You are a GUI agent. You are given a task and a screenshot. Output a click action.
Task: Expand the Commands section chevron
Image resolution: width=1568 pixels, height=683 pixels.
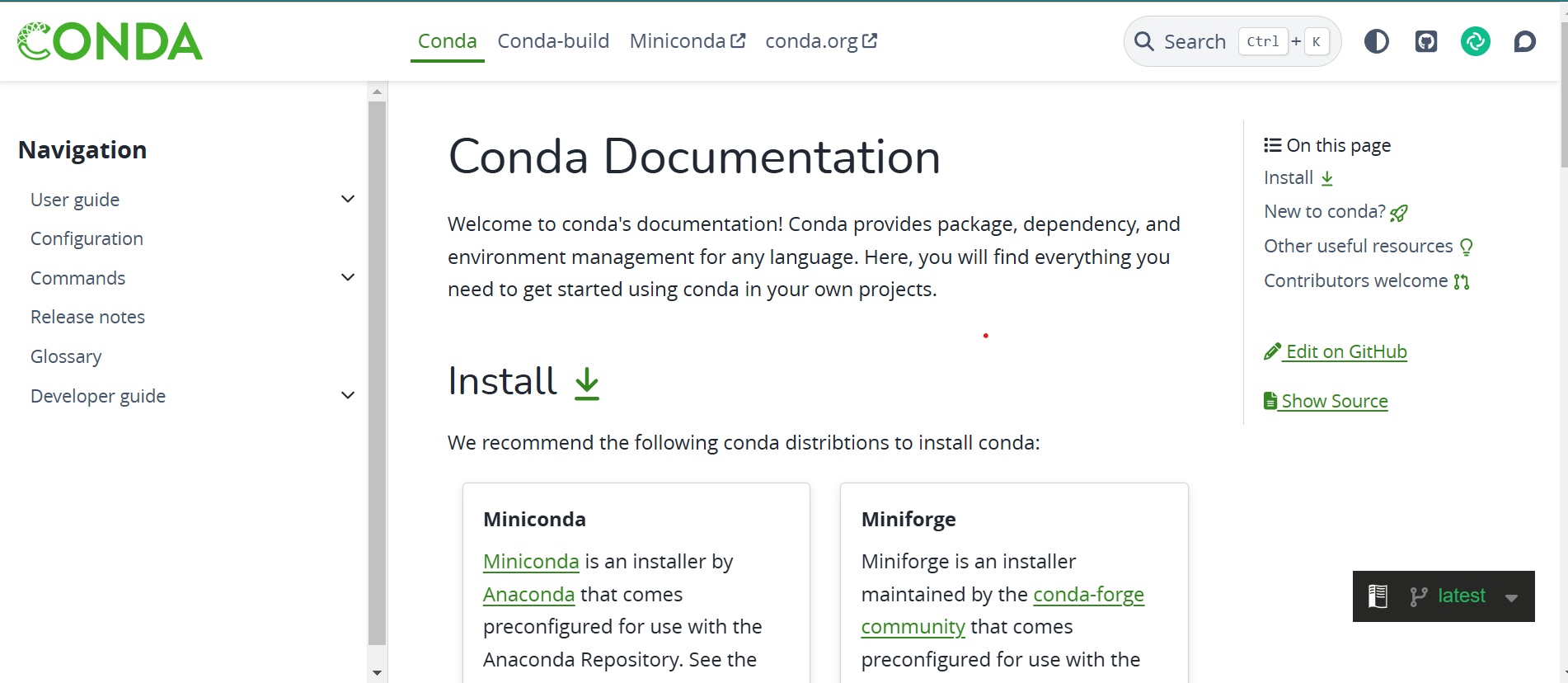pyautogui.click(x=348, y=277)
